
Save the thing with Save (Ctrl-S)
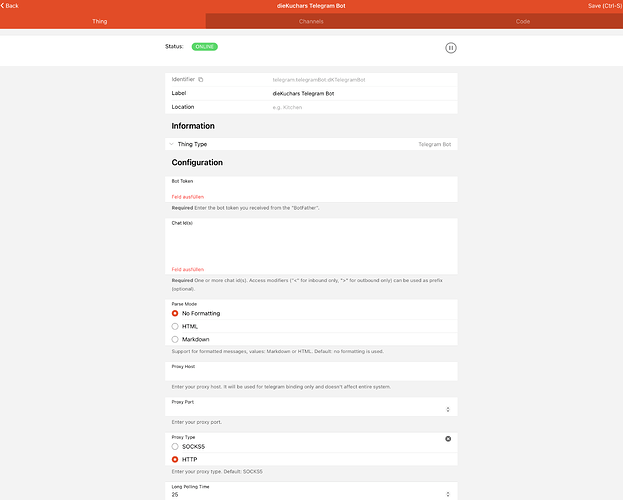[x=605, y=6]
